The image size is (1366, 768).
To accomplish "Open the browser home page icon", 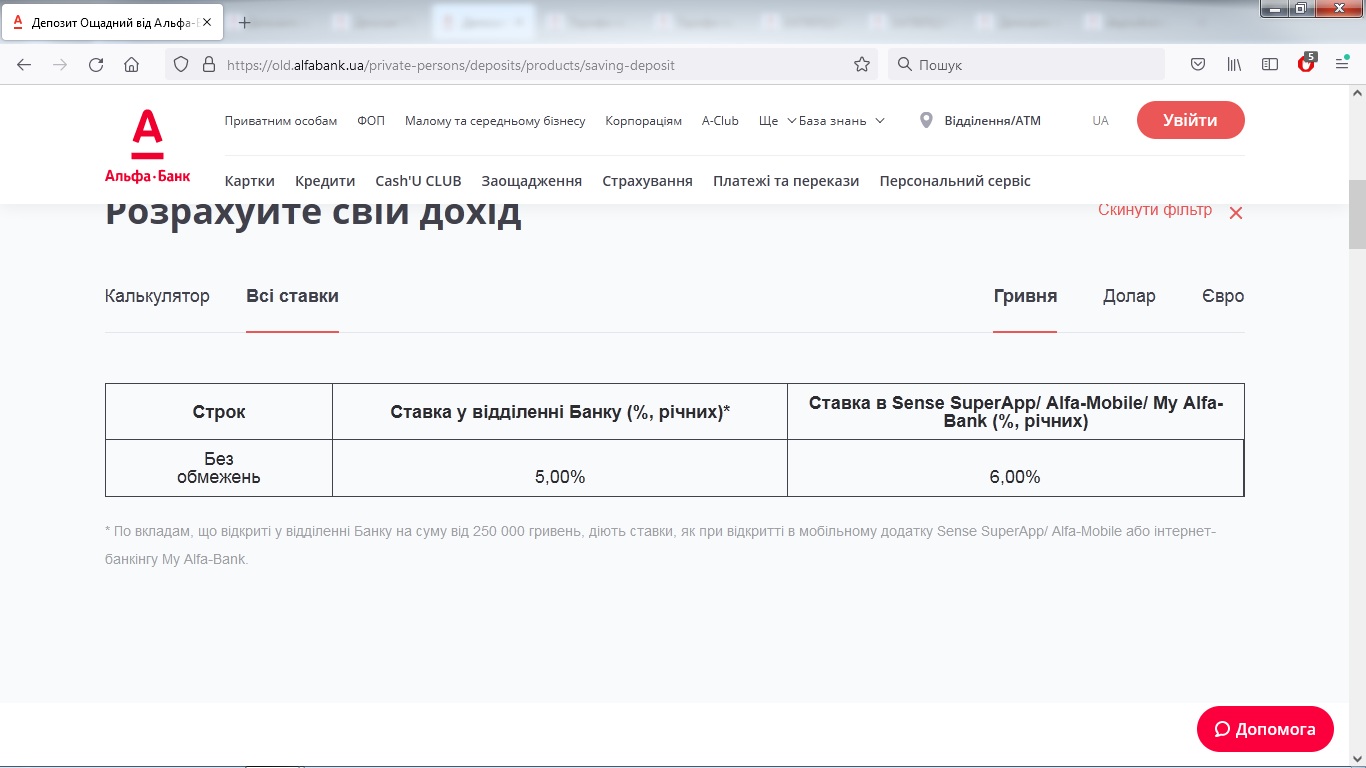I will coord(131,64).
